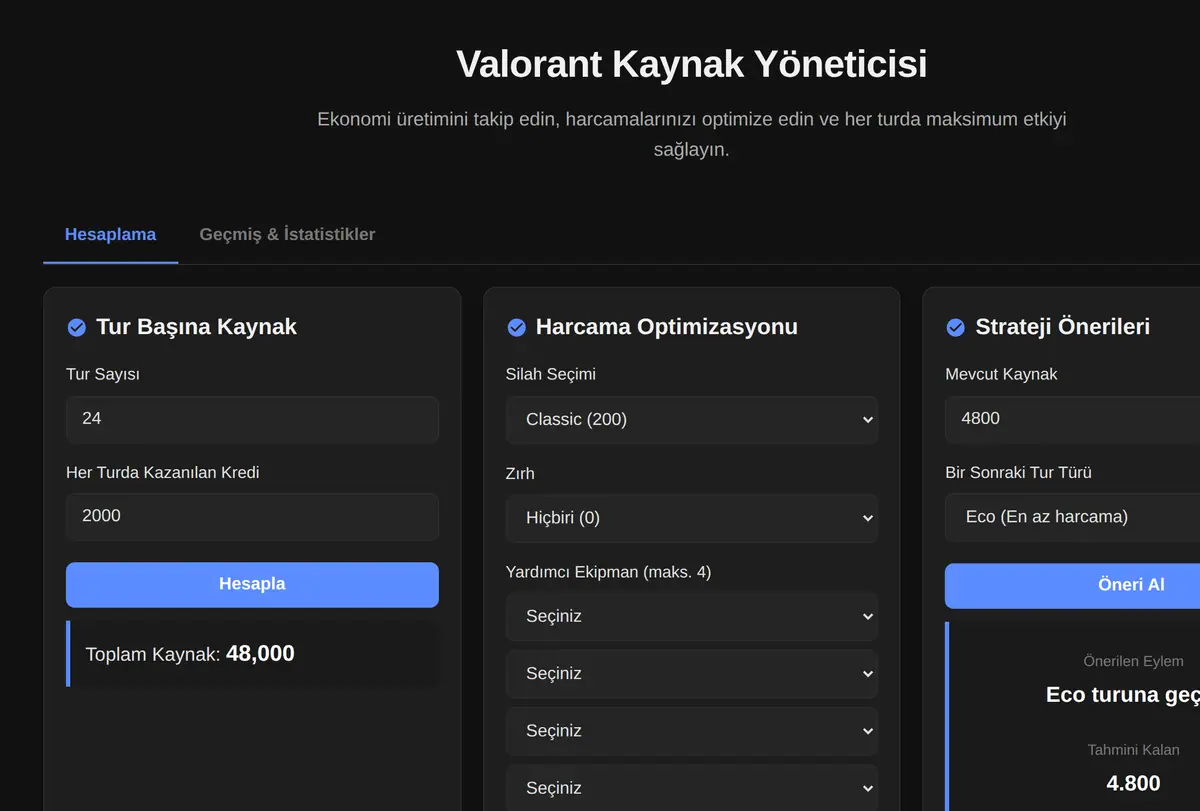1200x811 pixels.
Task: Click the Tahmini Kalan label
Action: [x=1133, y=749]
